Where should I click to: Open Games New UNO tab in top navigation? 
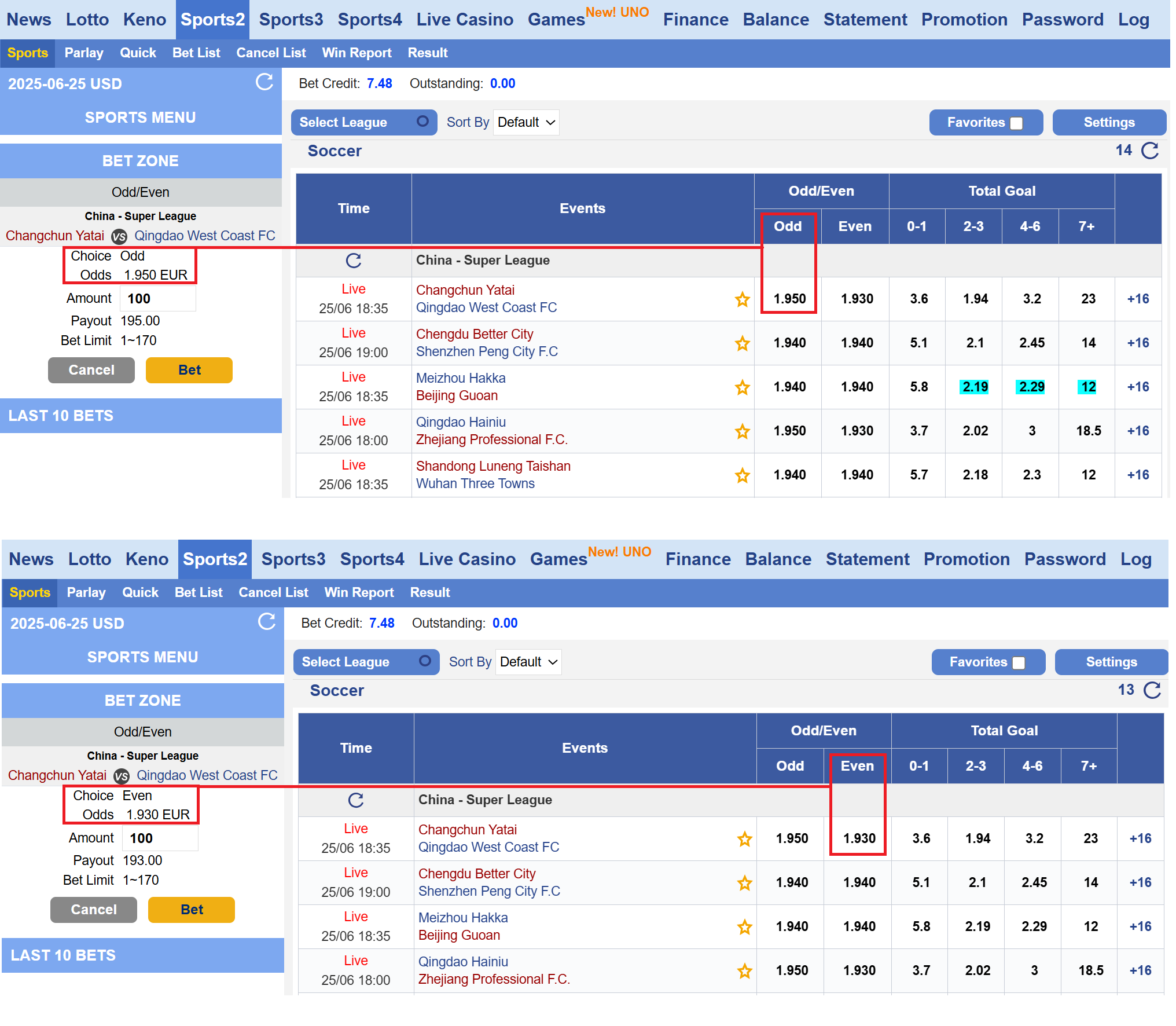pos(588,17)
